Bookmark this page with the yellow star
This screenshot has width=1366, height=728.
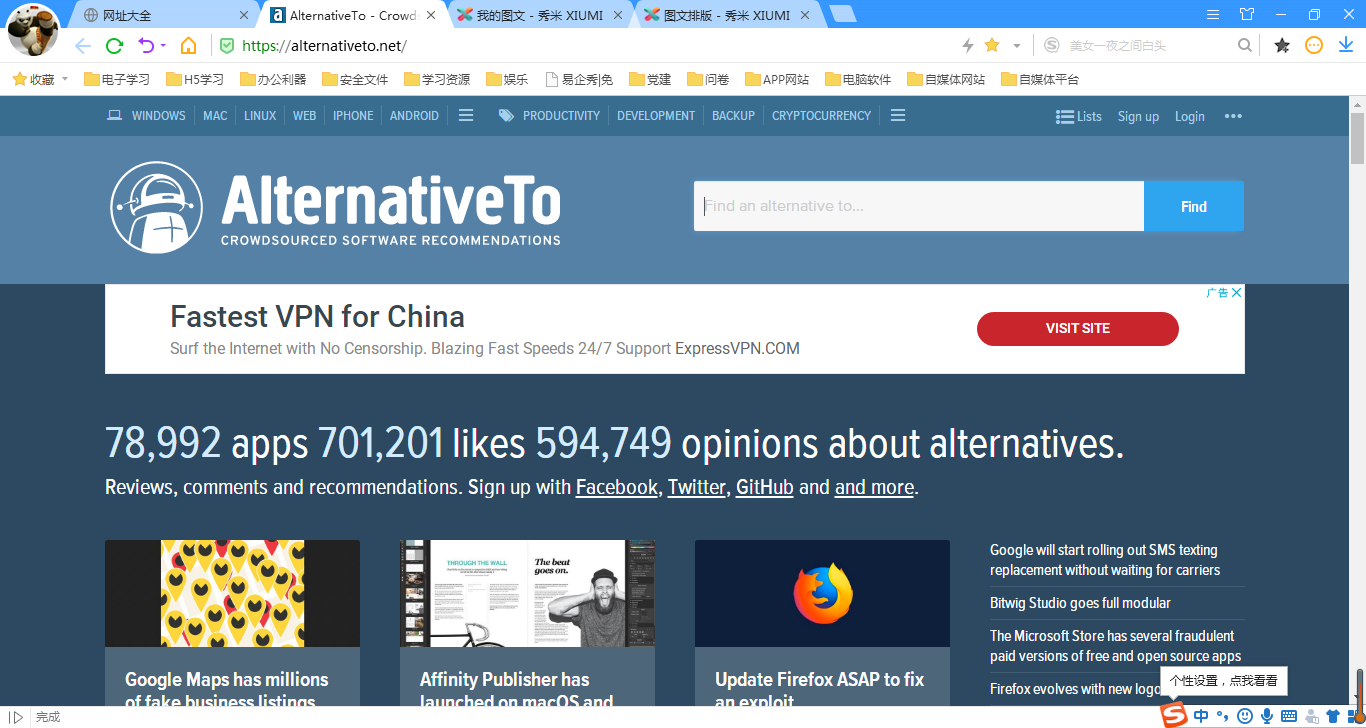point(992,45)
